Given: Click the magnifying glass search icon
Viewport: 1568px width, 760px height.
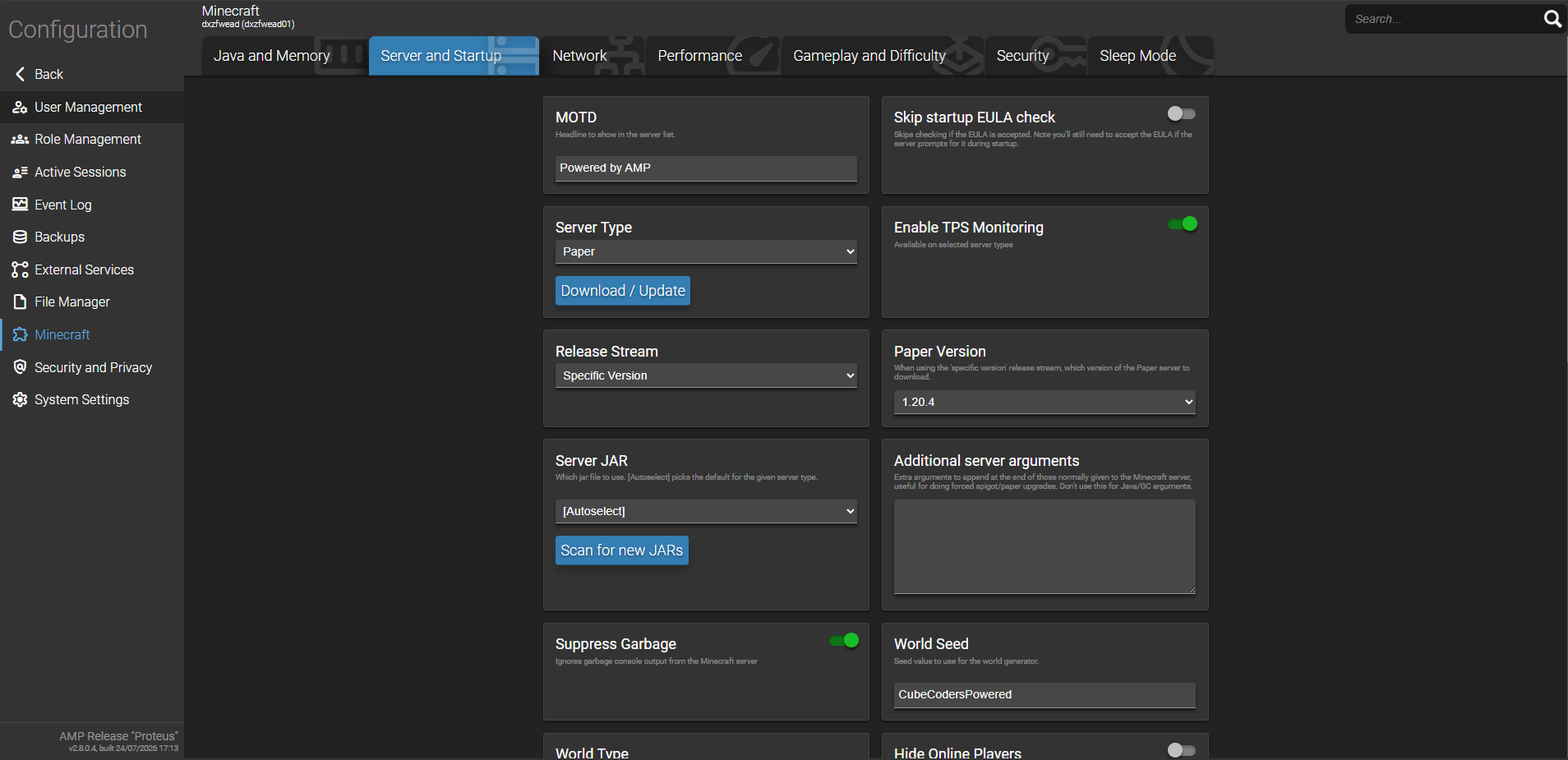Looking at the screenshot, I should (1552, 19).
